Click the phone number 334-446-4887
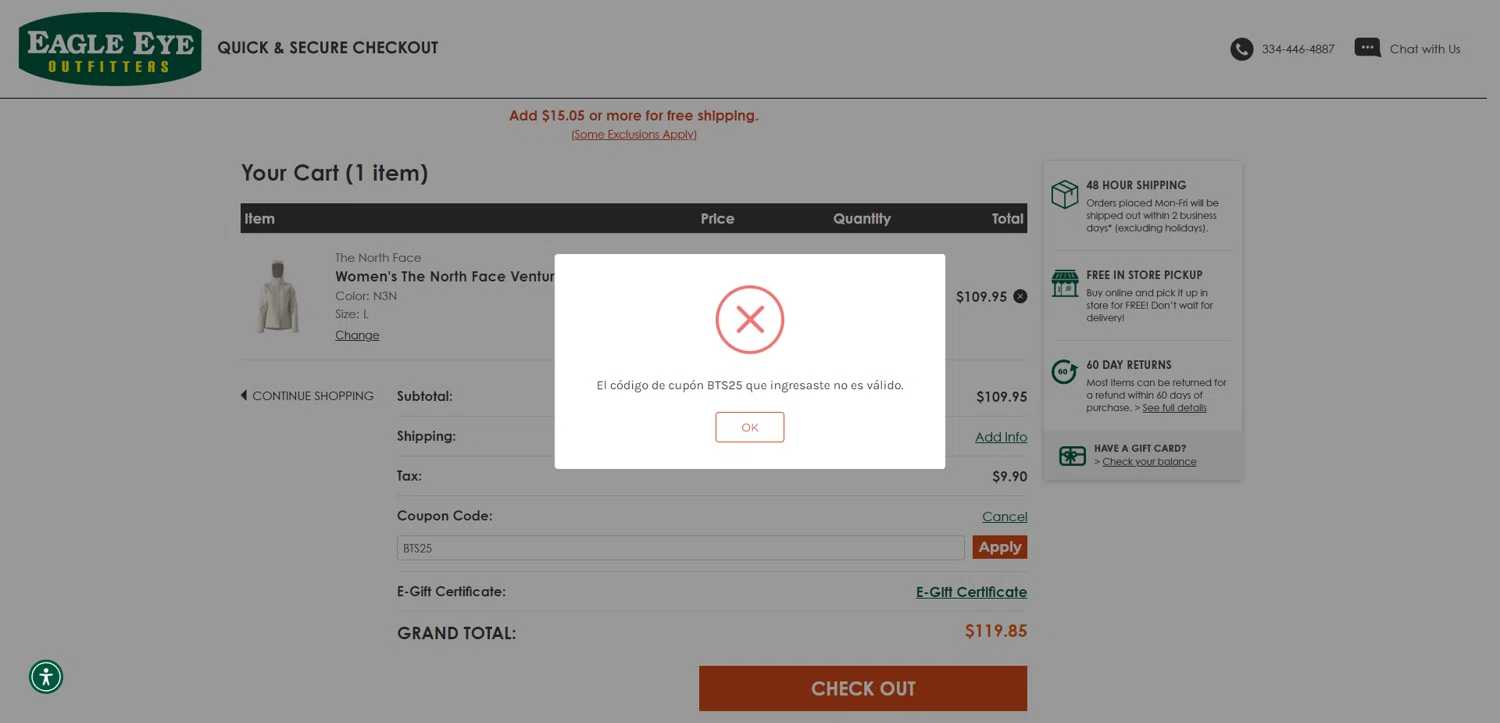 pos(1298,49)
